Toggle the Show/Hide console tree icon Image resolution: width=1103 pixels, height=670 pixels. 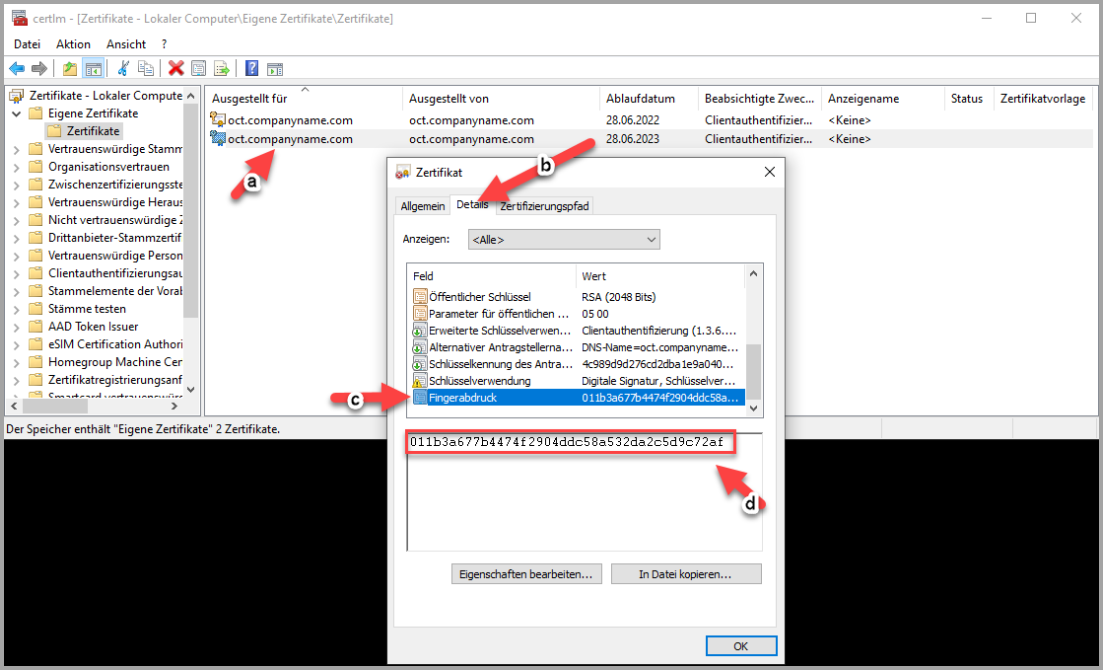click(x=92, y=69)
